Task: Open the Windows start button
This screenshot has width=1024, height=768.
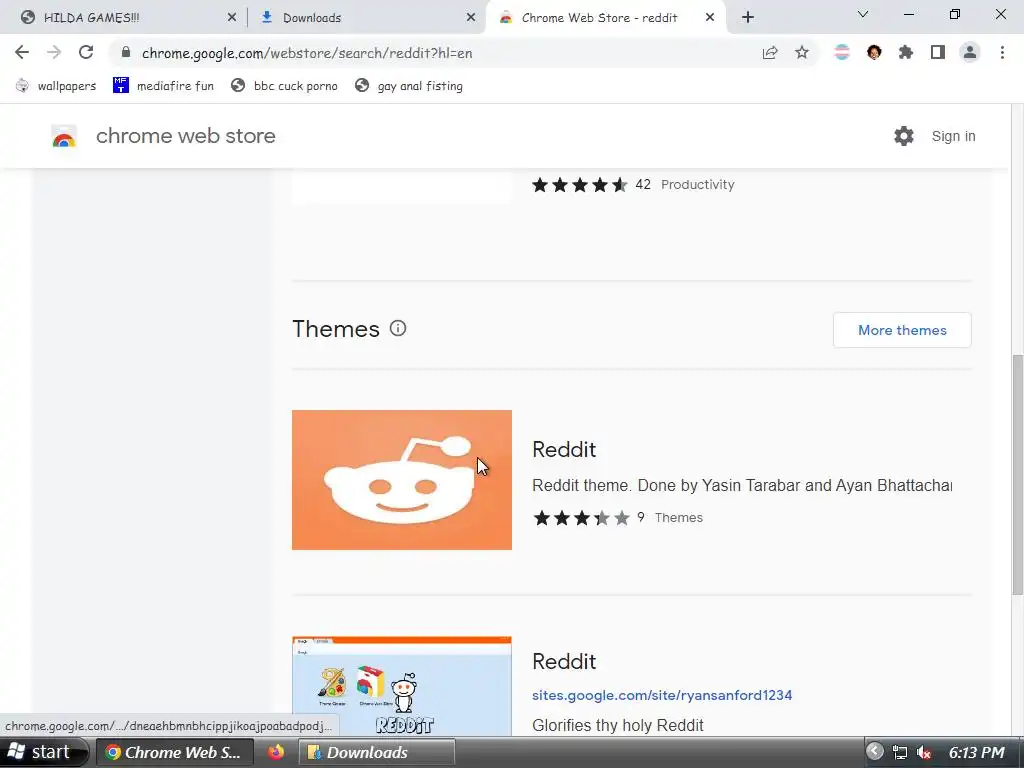Action: (x=42, y=752)
